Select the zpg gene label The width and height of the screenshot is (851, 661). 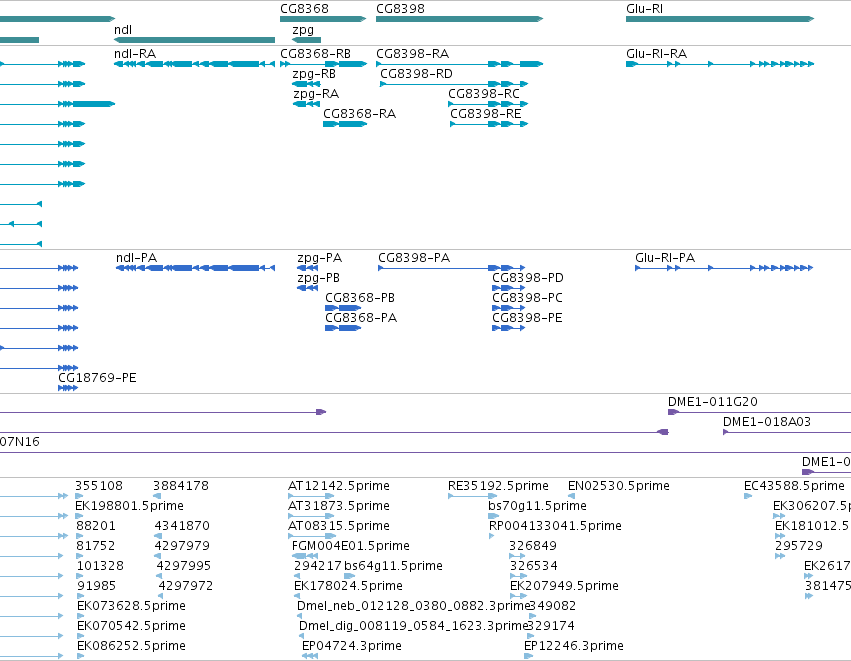(303, 30)
